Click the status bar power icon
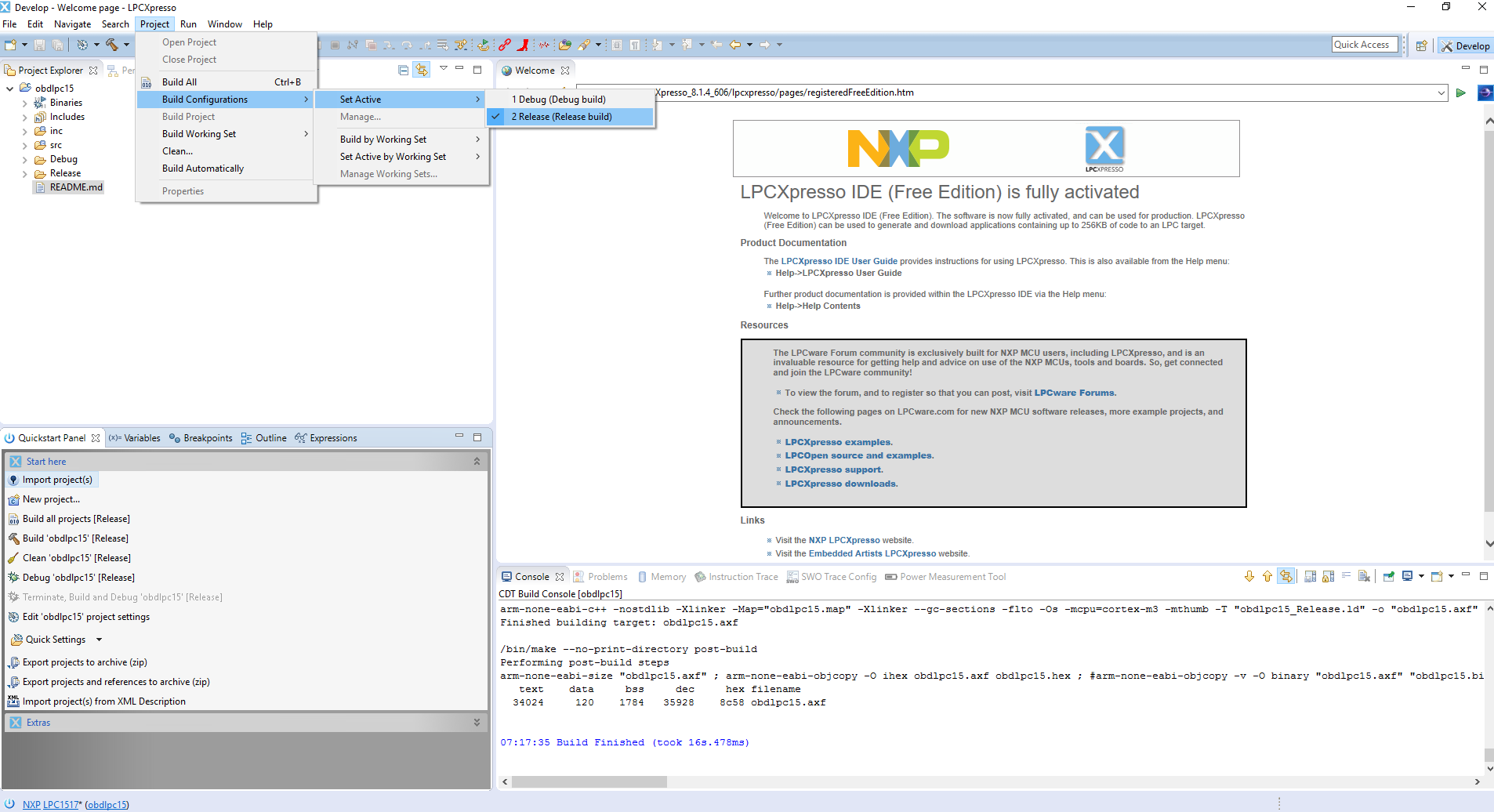 point(10,804)
